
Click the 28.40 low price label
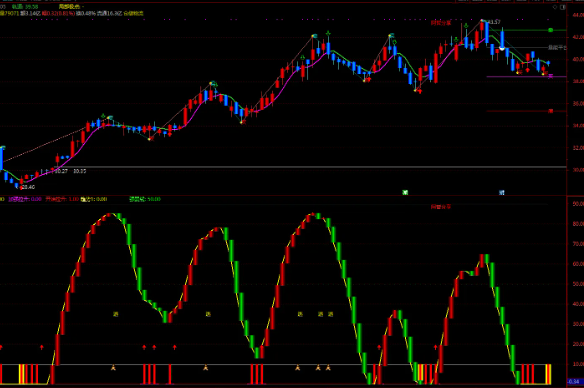click(x=28, y=187)
